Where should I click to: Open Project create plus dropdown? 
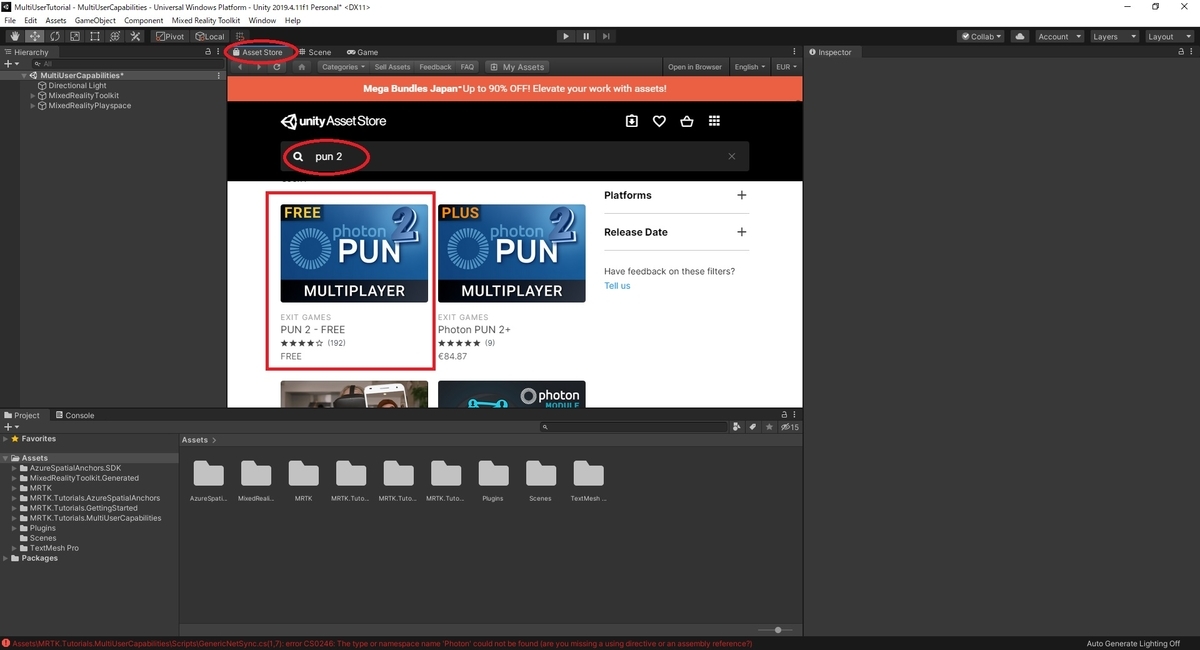tap(11, 427)
